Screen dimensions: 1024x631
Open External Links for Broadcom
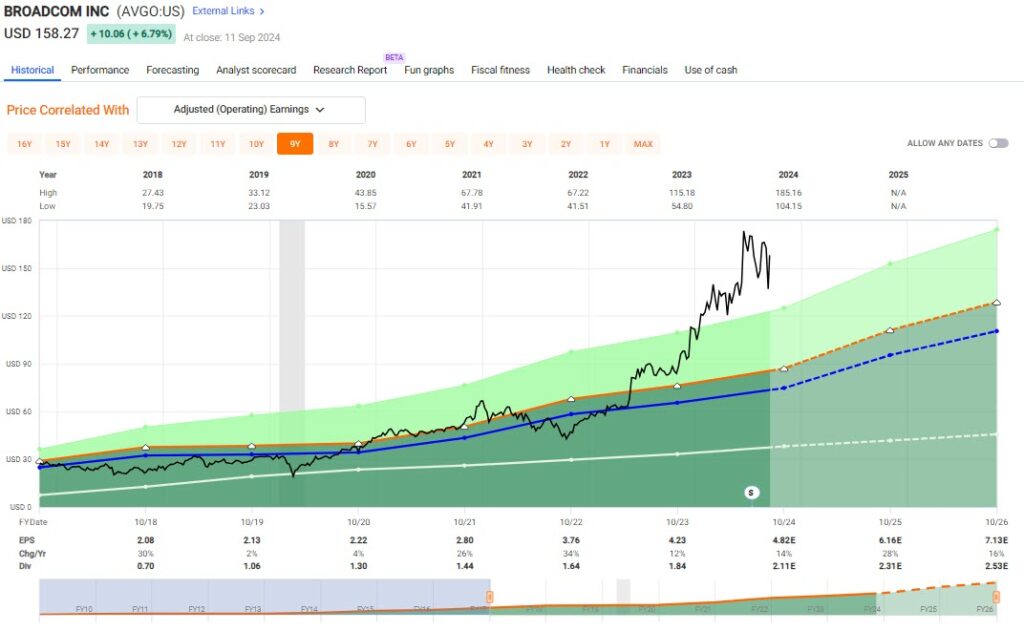click(225, 10)
